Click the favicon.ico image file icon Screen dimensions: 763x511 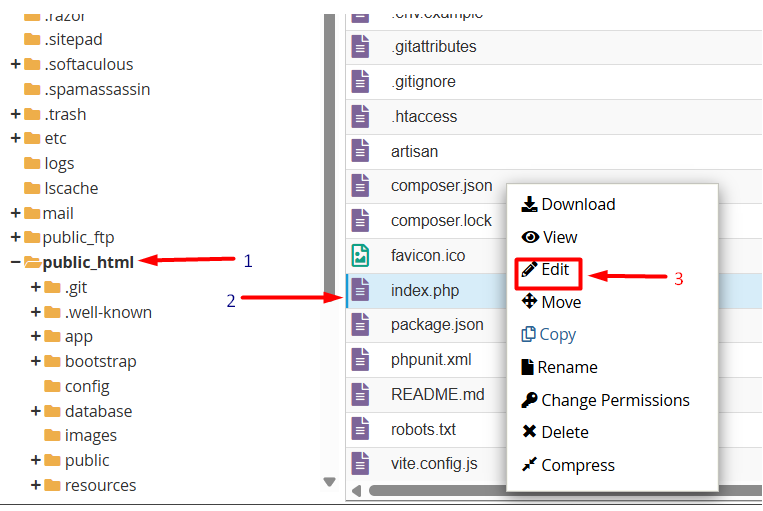(x=360, y=255)
